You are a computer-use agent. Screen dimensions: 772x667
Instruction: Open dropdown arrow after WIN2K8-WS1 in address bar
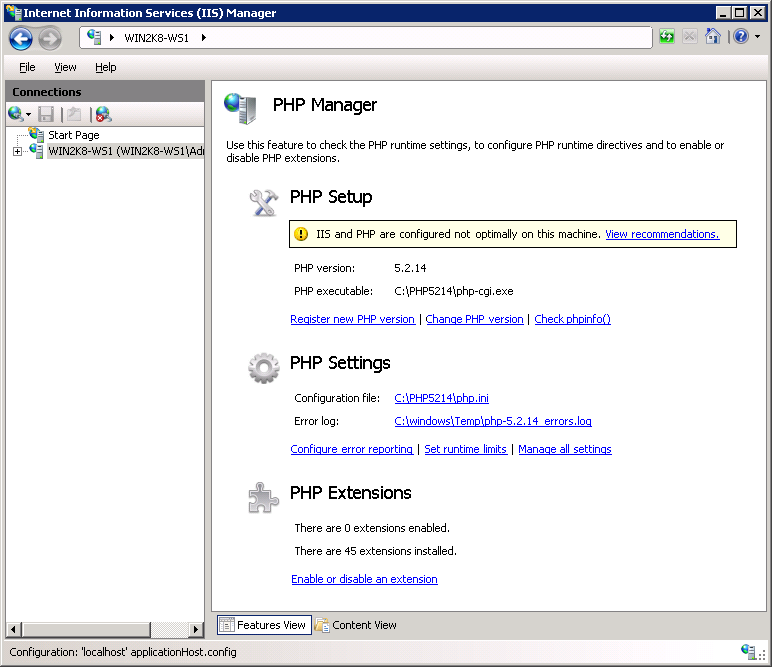(204, 38)
